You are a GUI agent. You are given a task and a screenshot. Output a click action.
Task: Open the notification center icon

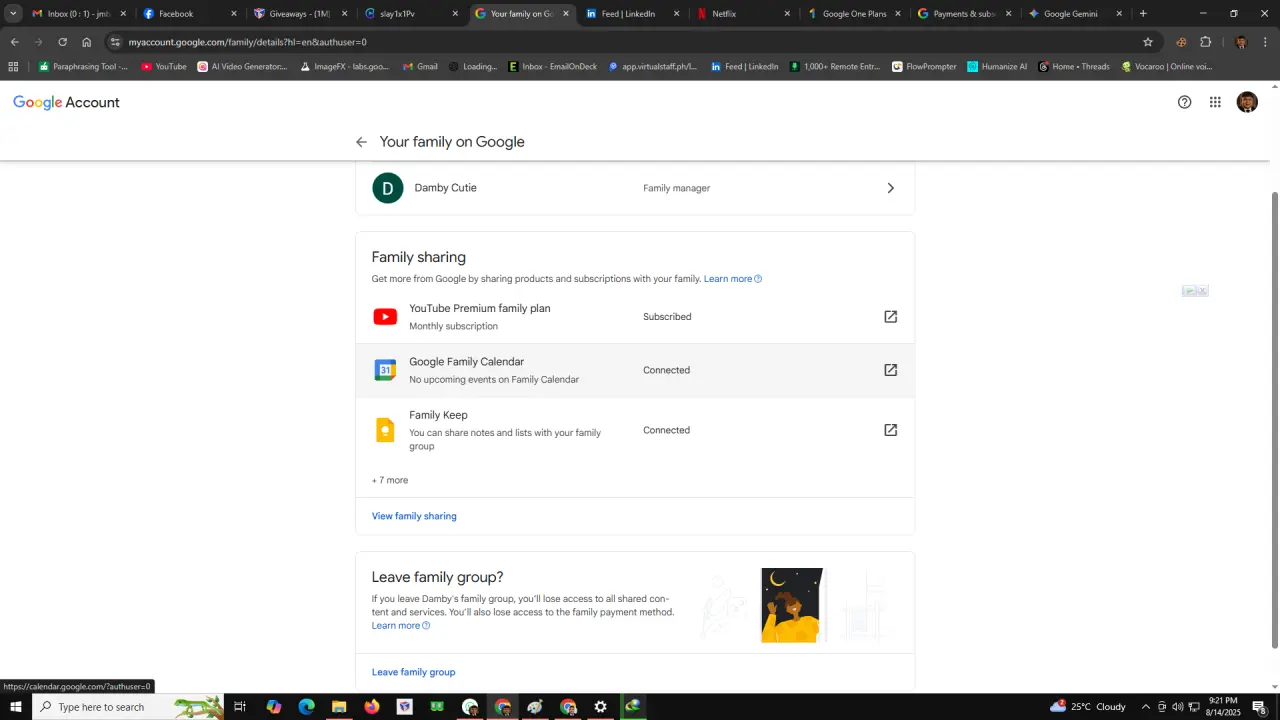(x=1259, y=707)
